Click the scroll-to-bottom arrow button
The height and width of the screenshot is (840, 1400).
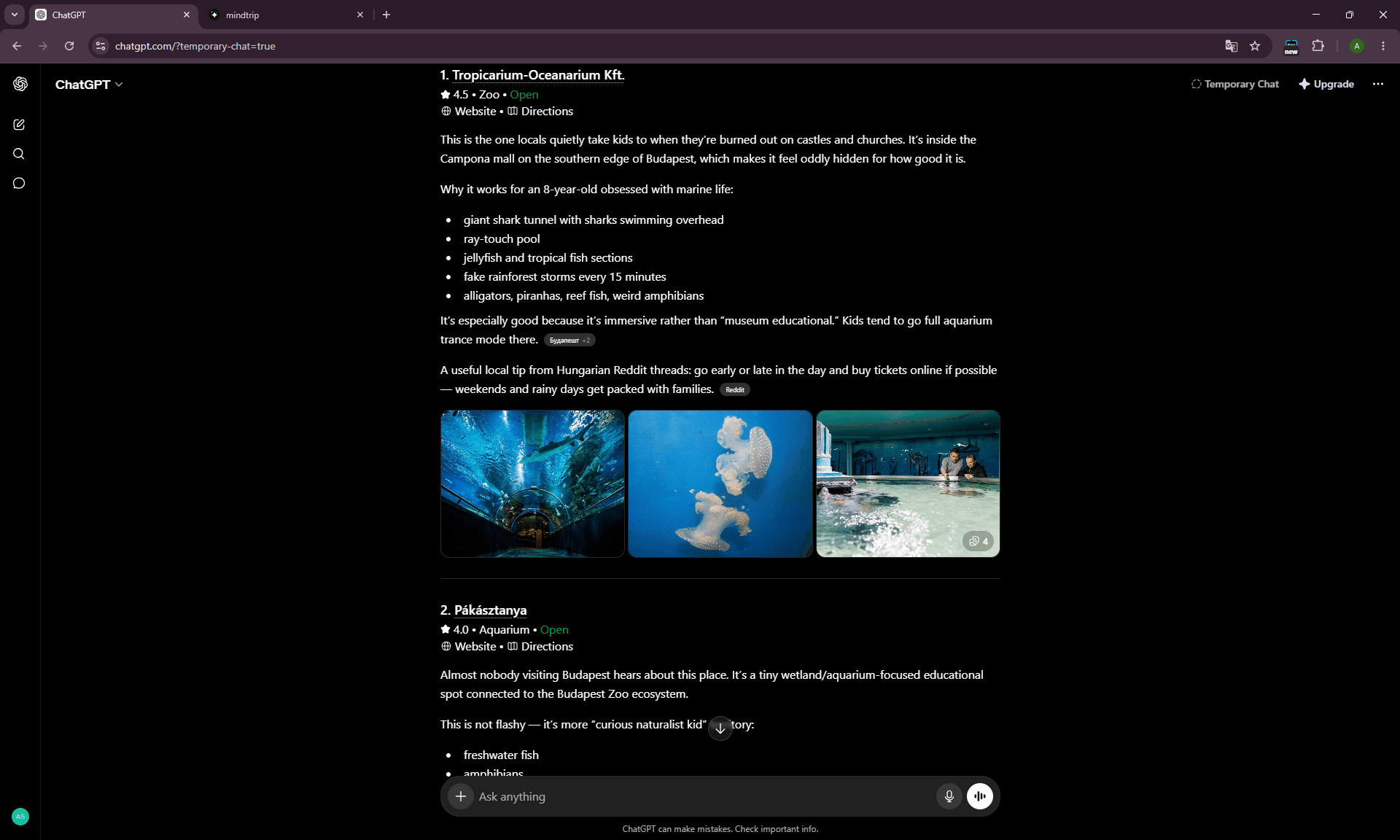pos(720,728)
